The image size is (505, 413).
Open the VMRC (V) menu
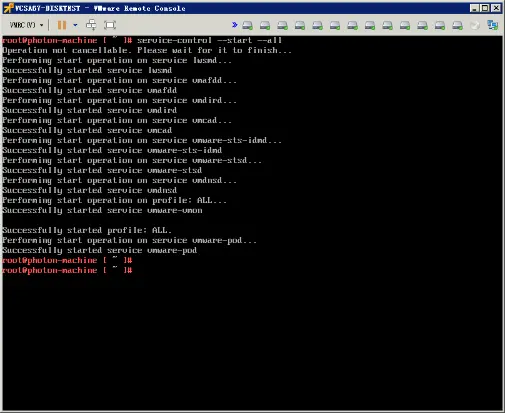click(26, 25)
